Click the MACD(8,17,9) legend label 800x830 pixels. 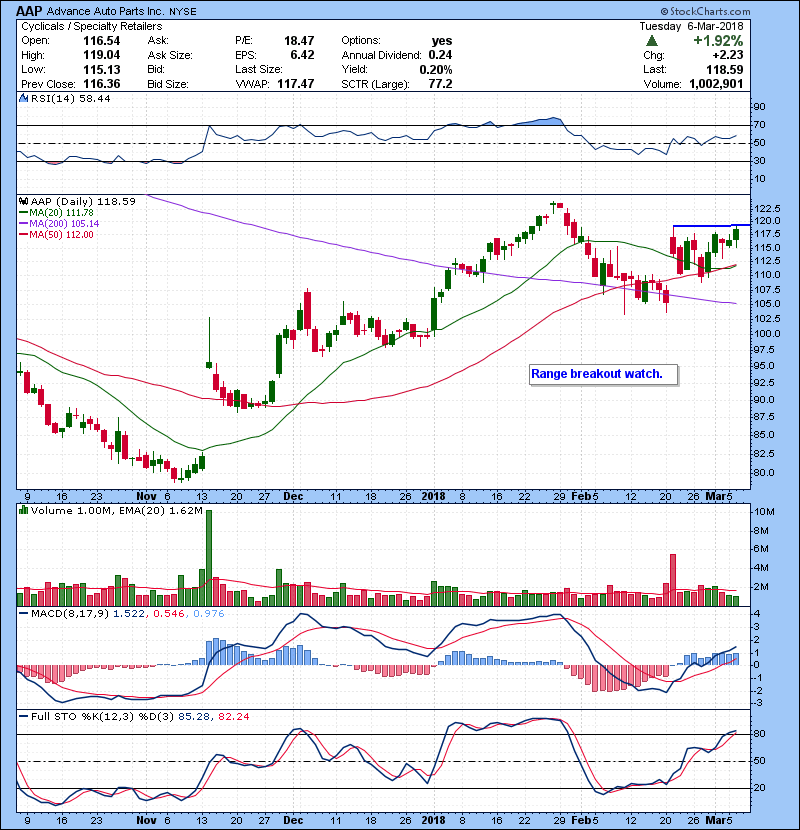70,614
